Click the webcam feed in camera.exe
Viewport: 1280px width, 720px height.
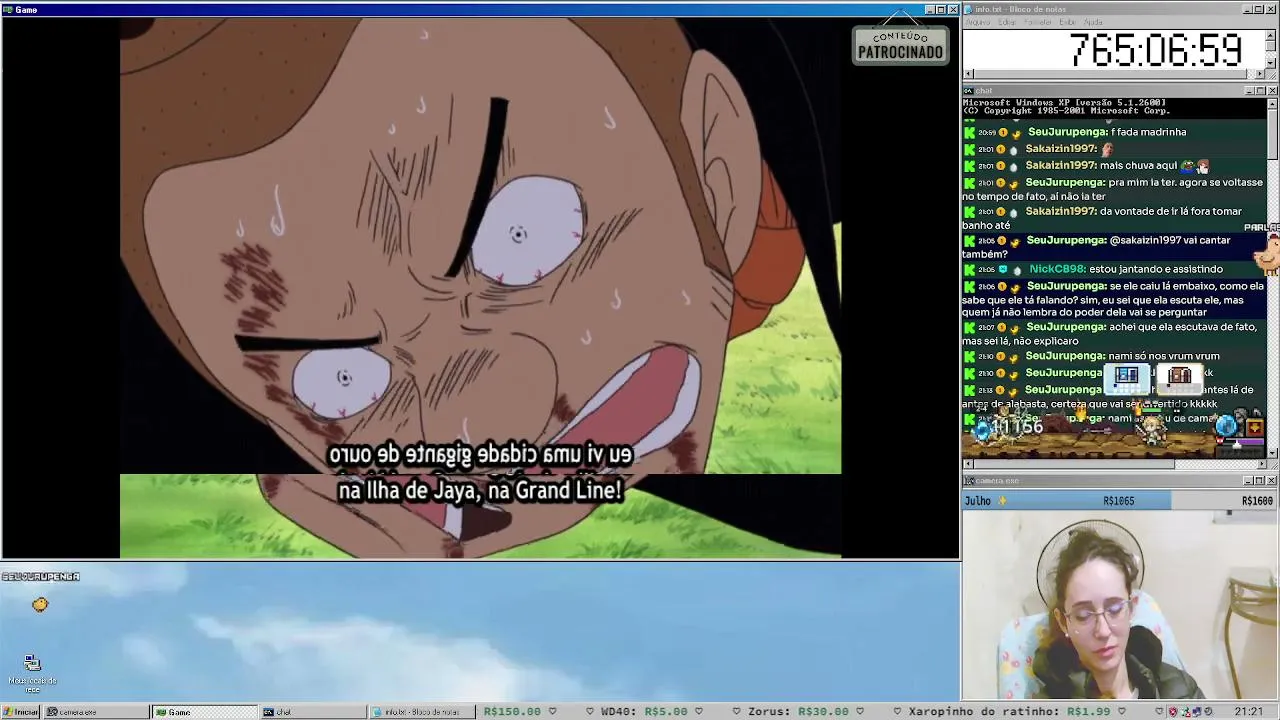coord(1120,605)
